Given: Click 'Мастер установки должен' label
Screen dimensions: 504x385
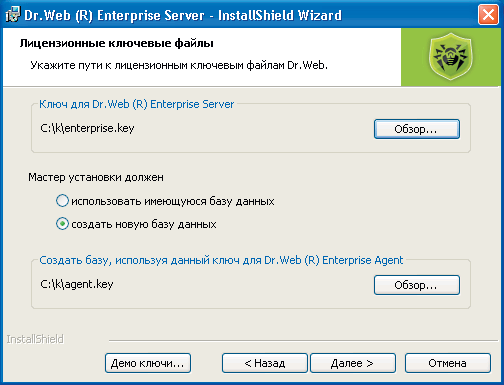Looking at the screenshot, I should pos(96,177).
